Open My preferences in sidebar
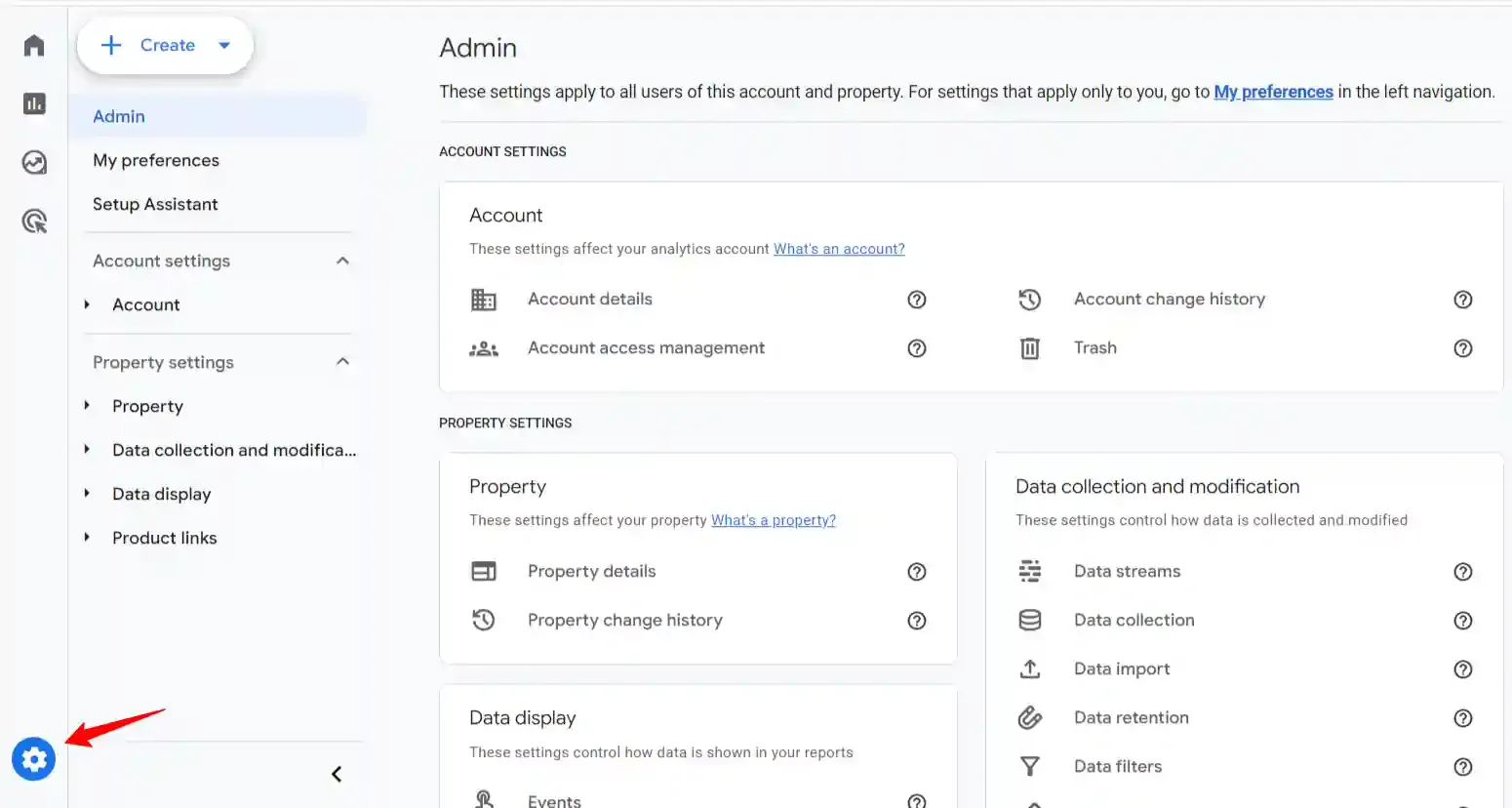This screenshot has width=1512, height=808. coord(156,160)
